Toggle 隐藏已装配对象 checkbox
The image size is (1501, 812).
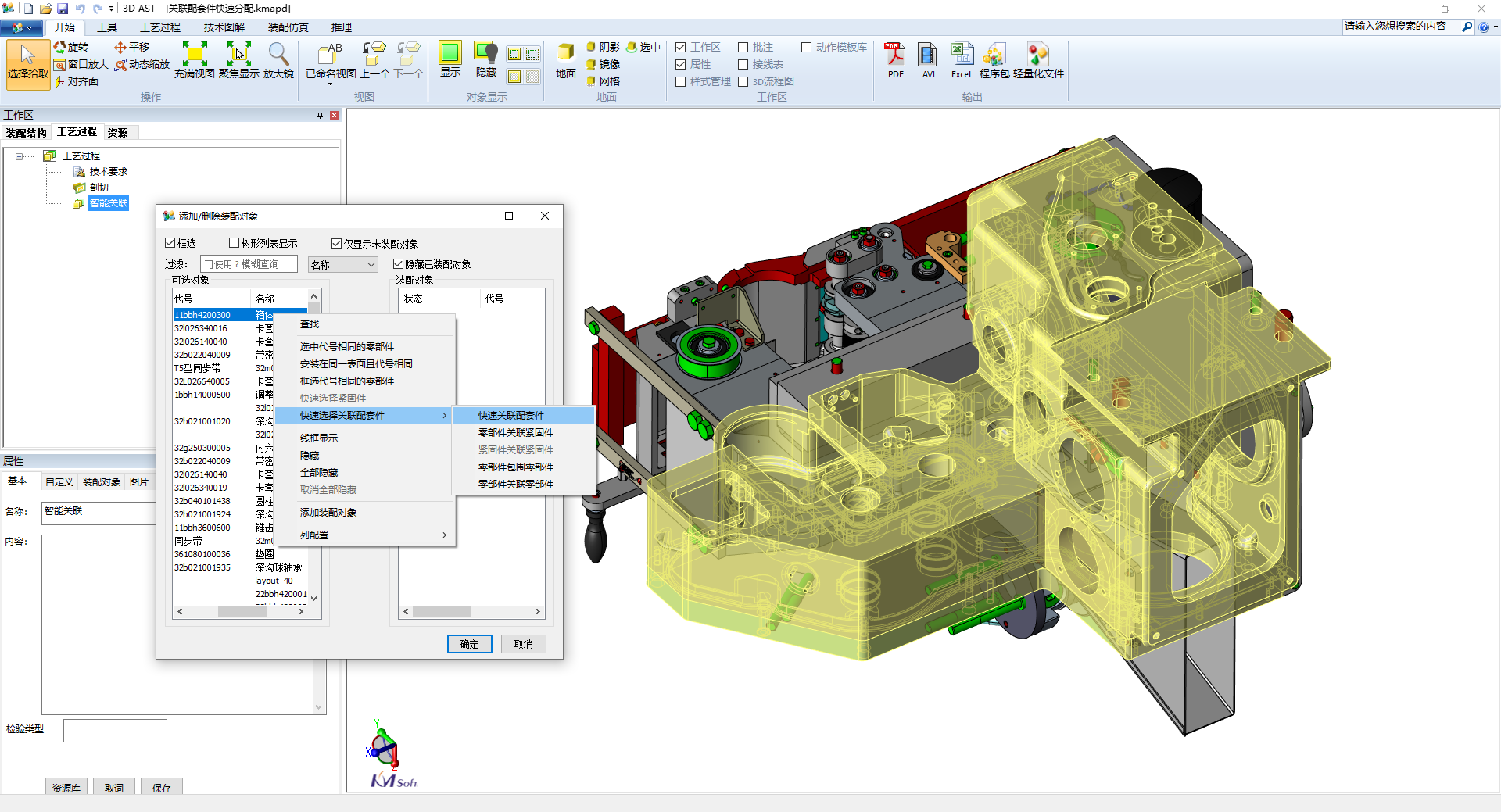(398, 264)
